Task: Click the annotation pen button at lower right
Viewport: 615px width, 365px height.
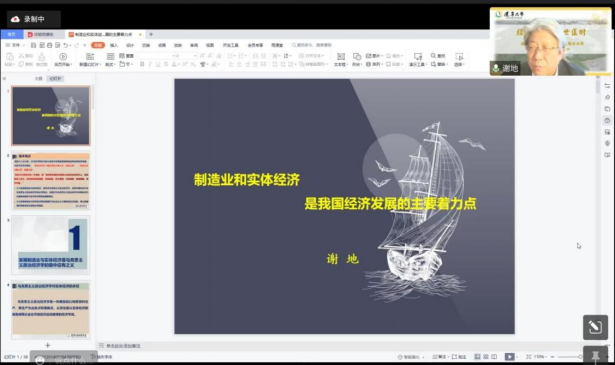Action: click(595, 327)
